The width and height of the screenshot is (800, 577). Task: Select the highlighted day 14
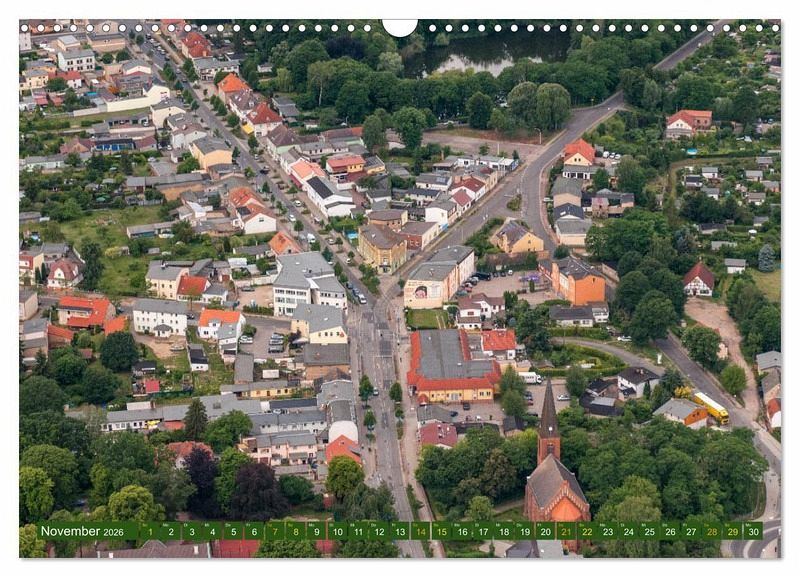(421, 531)
